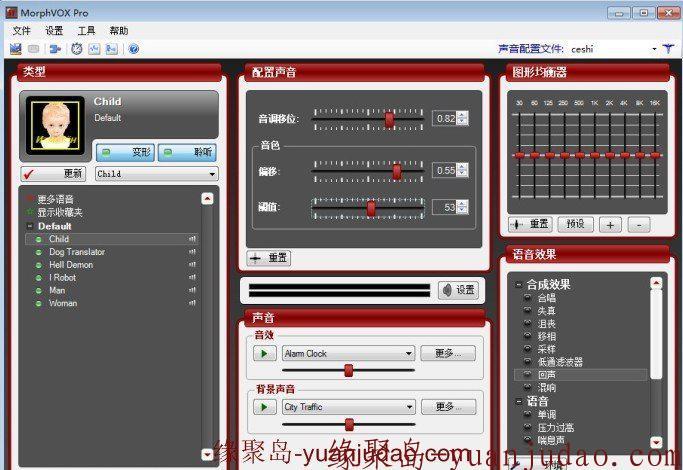683x470 pixels.
Task: Enable the 混响 reverb effect
Action: (527, 387)
